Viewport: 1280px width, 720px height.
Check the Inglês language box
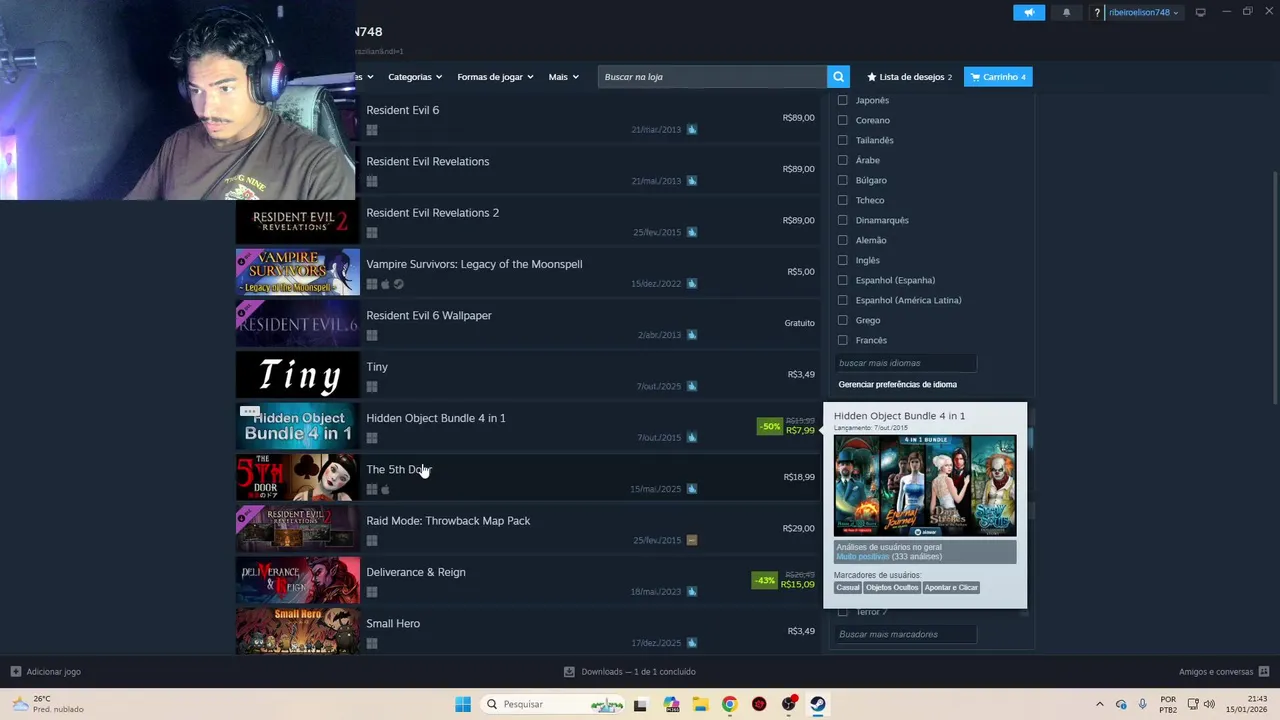[842, 260]
